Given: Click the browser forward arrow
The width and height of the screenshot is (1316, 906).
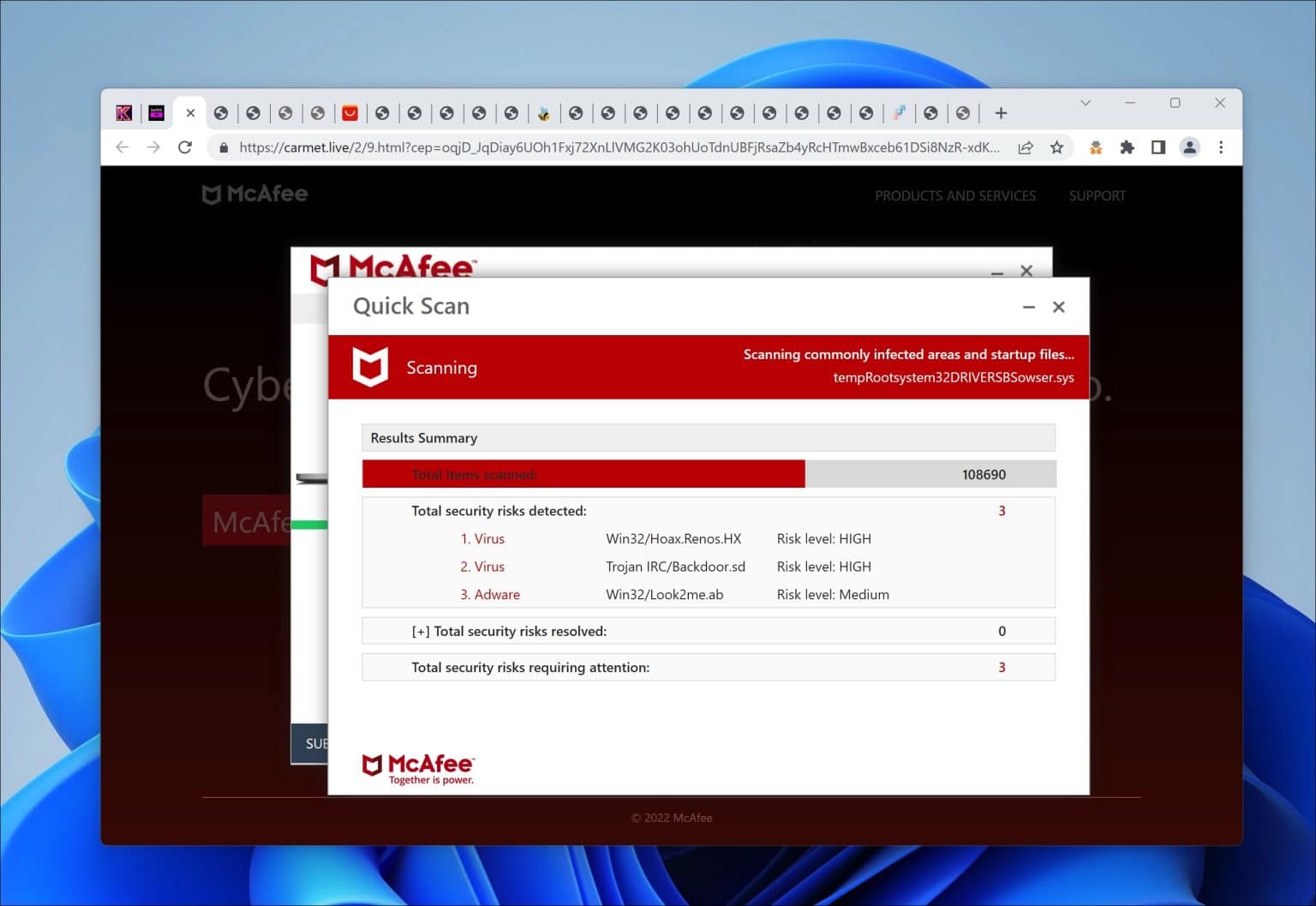Looking at the screenshot, I should coord(153,147).
